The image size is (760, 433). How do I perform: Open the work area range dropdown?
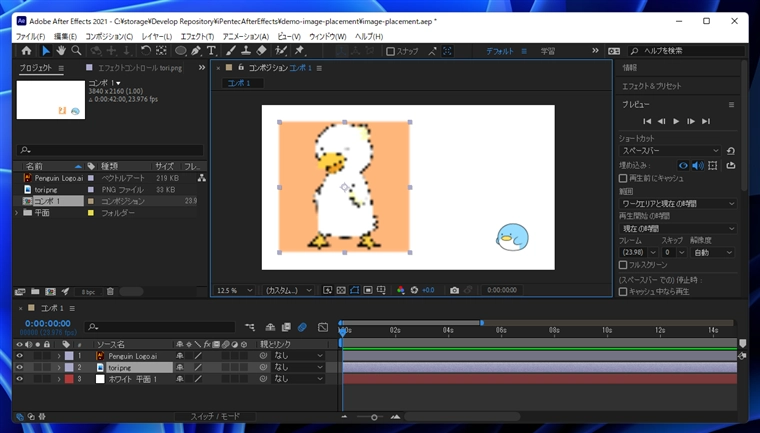[x=678, y=204]
